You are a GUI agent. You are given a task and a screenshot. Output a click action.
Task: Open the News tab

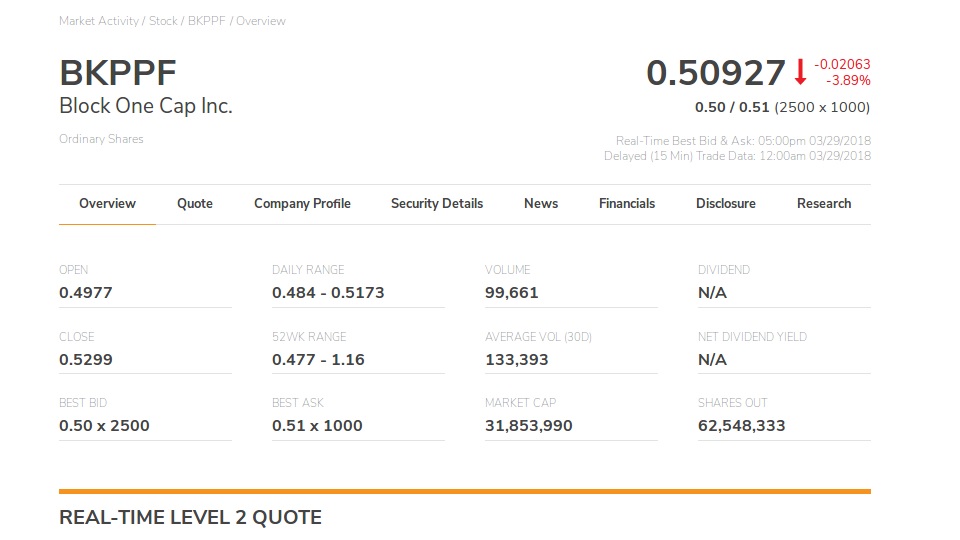pyautogui.click(x=541, y=204)
